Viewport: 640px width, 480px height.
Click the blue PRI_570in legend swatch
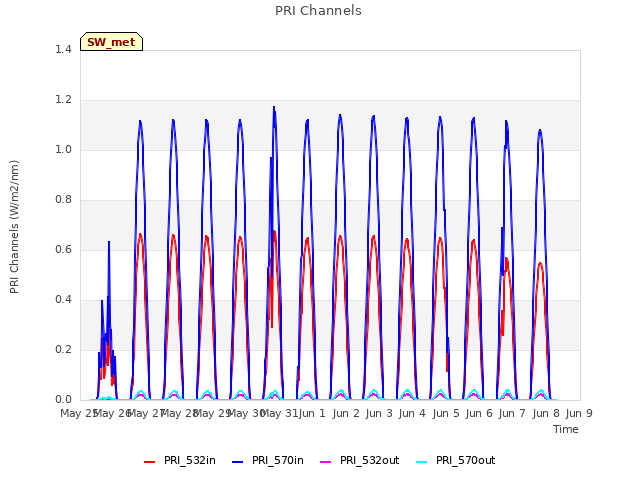238,462
